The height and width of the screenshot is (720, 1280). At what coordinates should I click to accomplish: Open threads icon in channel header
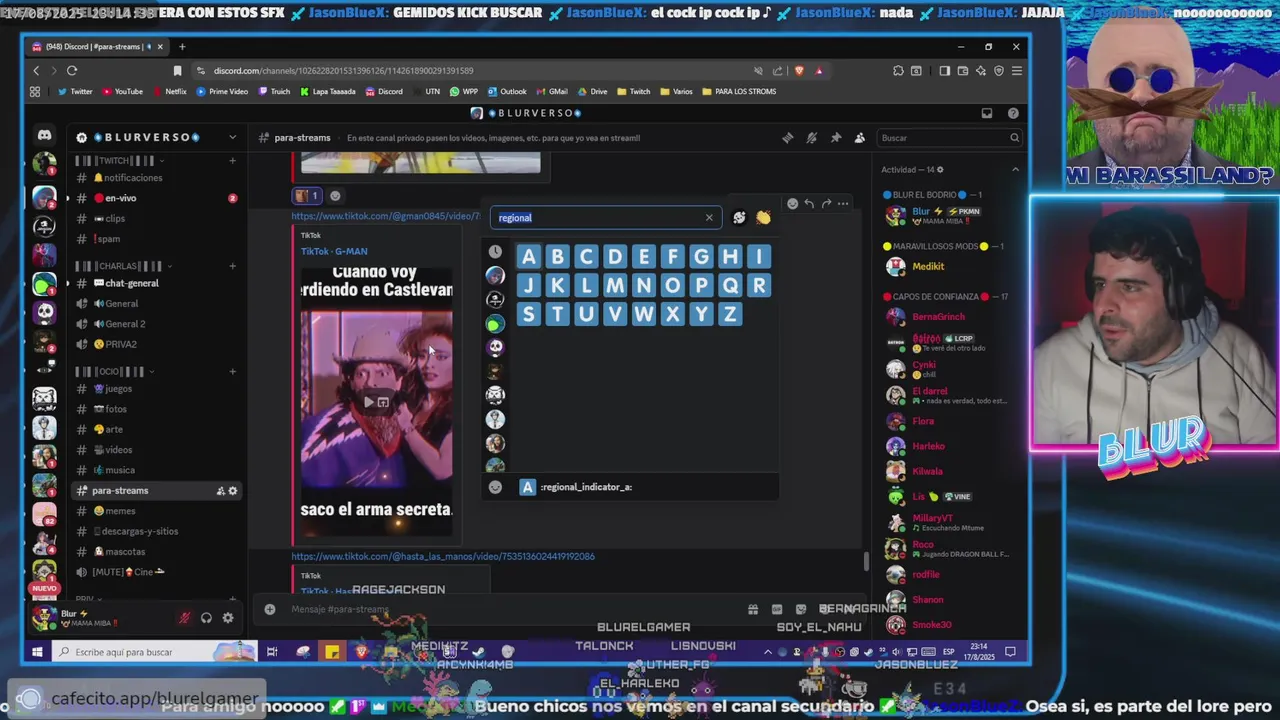(788, 138)
